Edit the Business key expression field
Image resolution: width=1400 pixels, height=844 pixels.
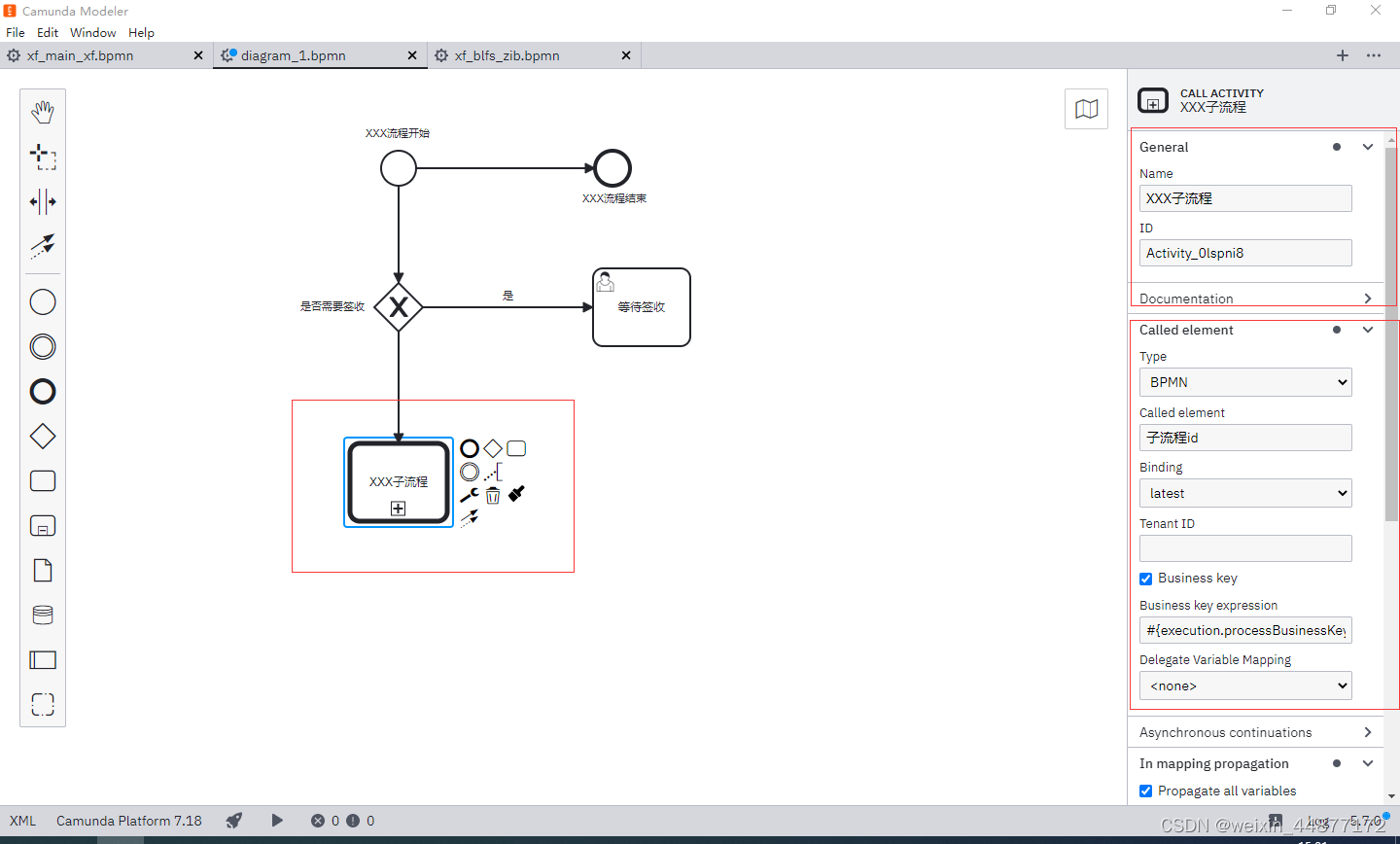tap(1245, 630)
